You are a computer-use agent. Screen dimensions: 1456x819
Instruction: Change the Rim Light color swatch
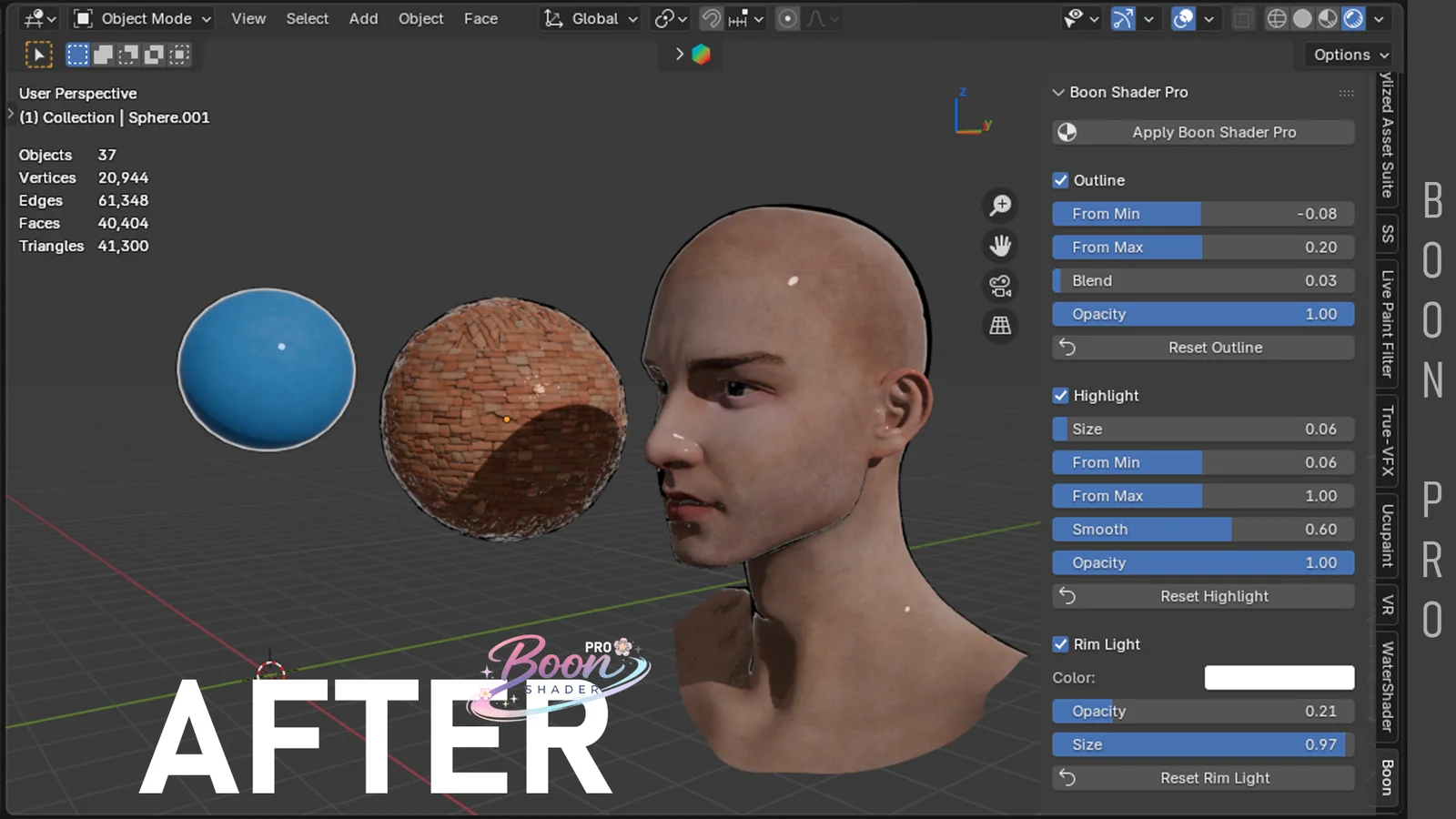pos(1279,677)
